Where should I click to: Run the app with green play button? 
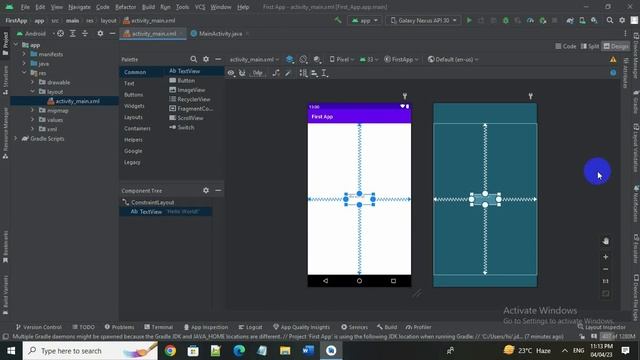pos(469,20)
